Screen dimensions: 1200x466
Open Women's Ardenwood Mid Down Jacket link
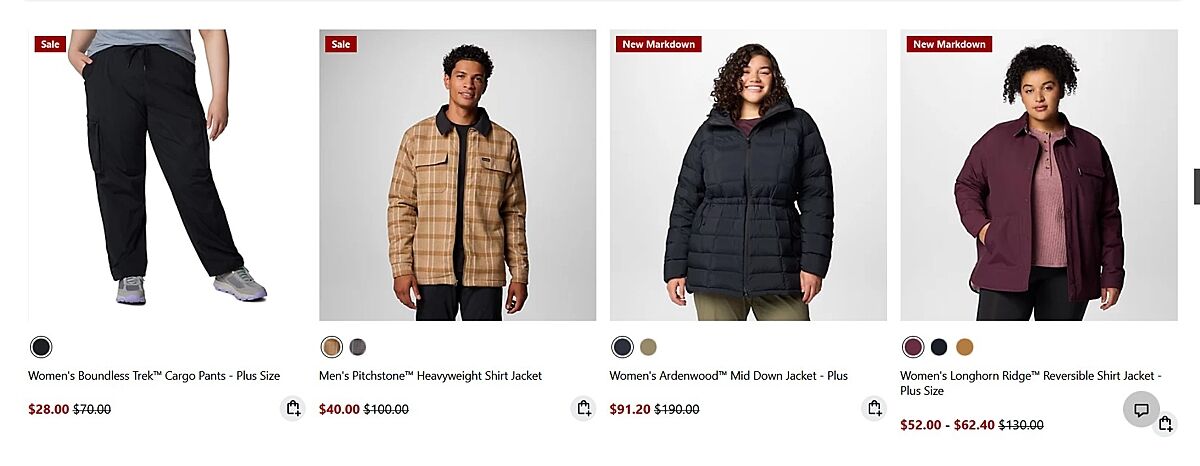click(728, 376)
